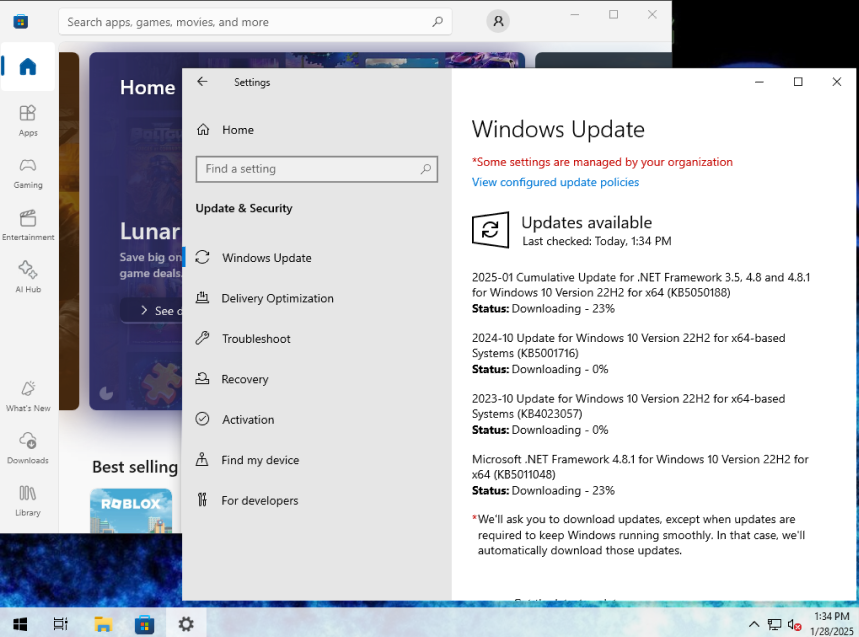Click the Activation checkmark circle icon

pyautogui.click(x=203, y=419)
